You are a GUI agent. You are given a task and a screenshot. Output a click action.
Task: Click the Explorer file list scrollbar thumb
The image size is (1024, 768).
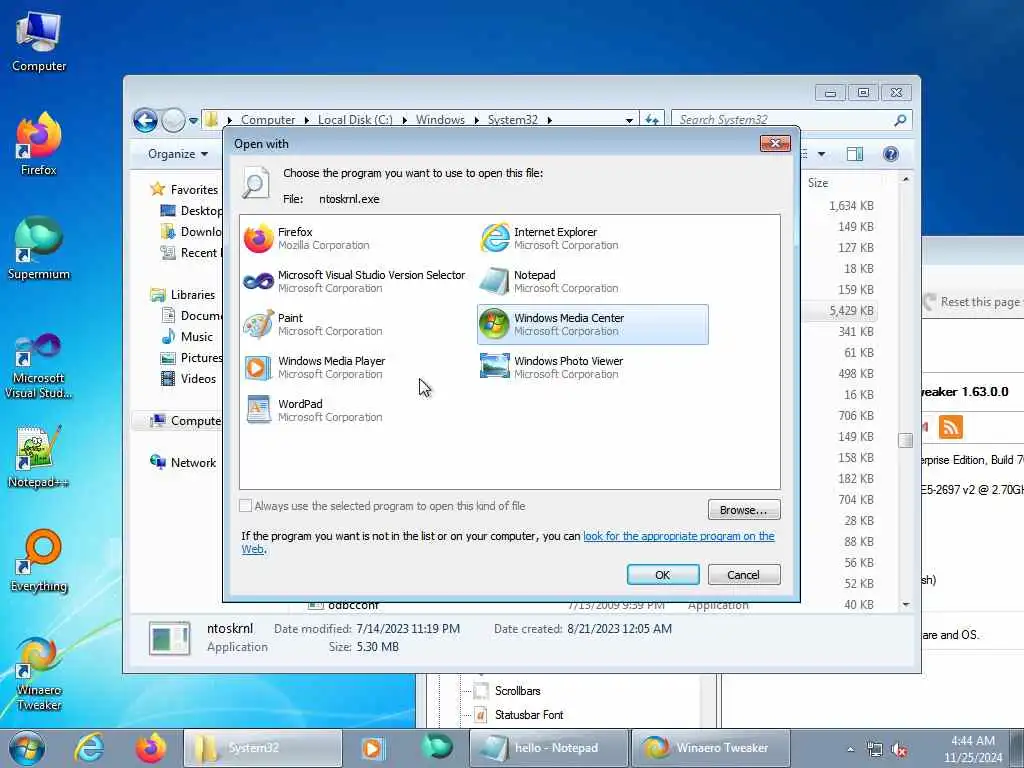click(905, 440)
